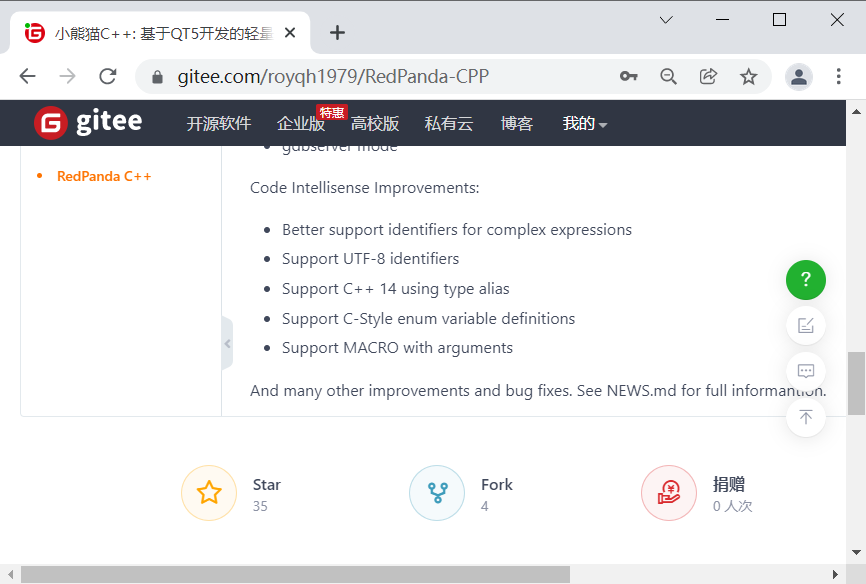This screenshot has height=584, width=866.
Task: Click the RedPanda C++ sidebar link
Action: [104, 176]
